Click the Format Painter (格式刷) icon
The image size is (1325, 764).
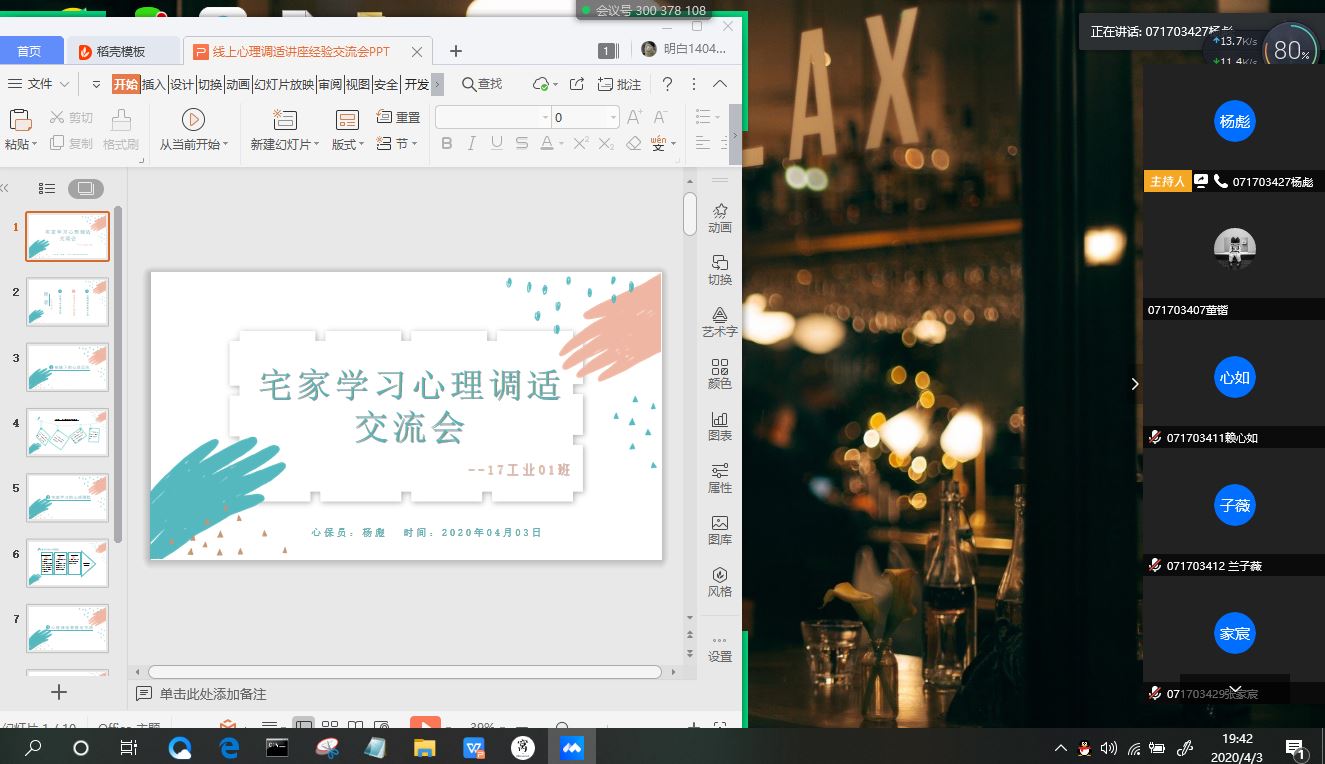(121, 120)
